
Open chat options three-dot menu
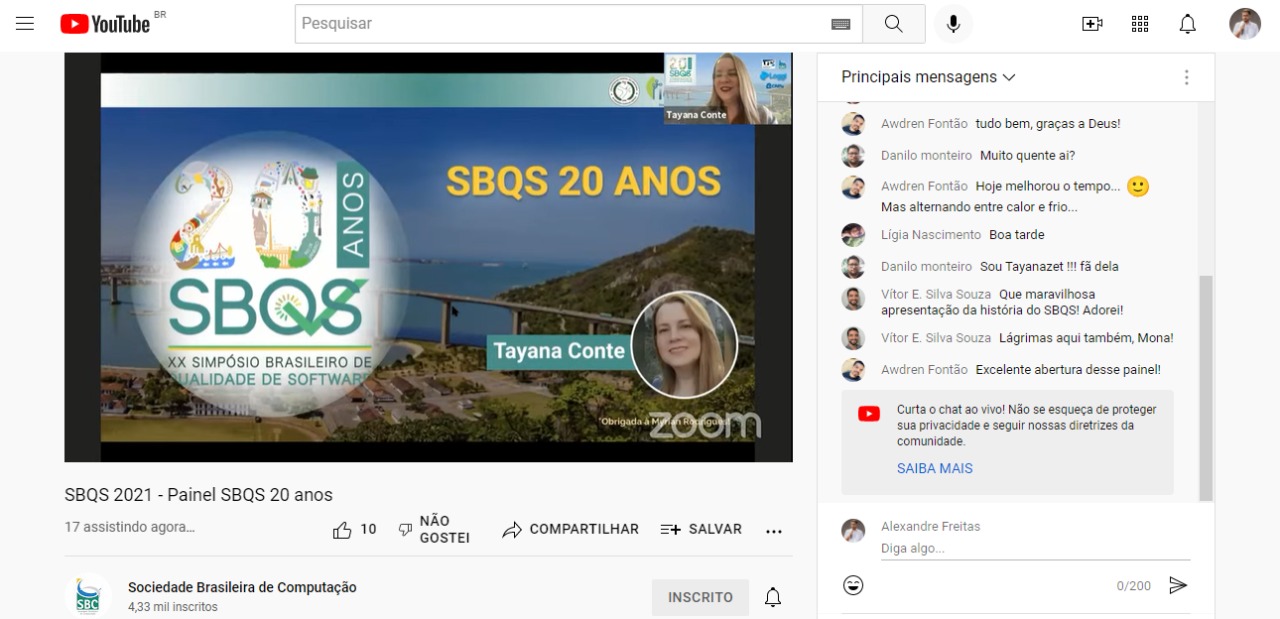click(x=1186, y=77)
